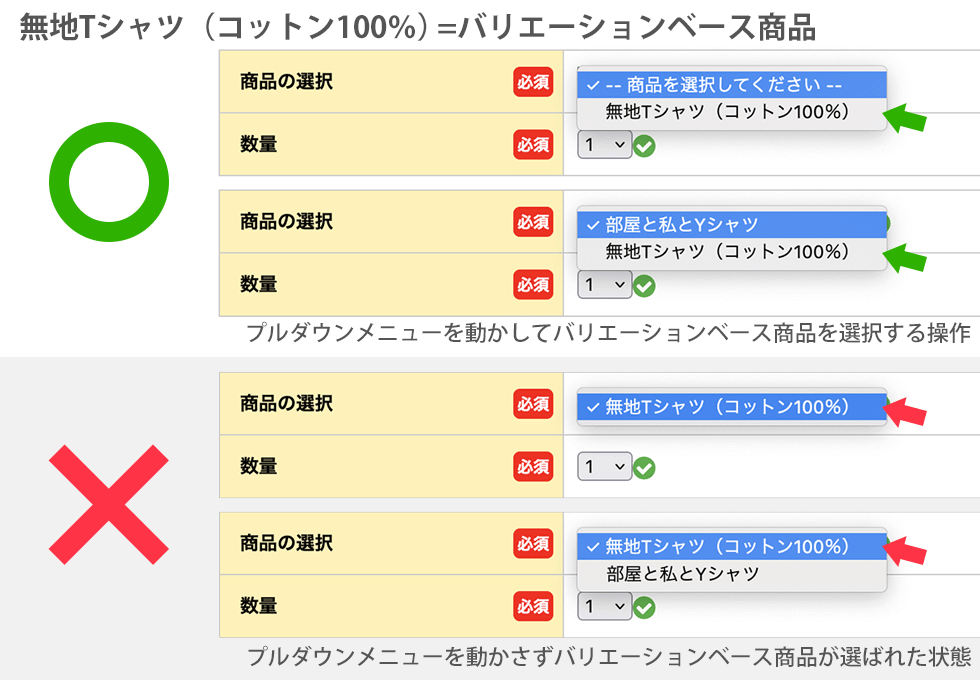Open the first 数量 quantity dropdown
Image resolution: width=980 pixels, height=680 pixels.
(x=604, y=145)
